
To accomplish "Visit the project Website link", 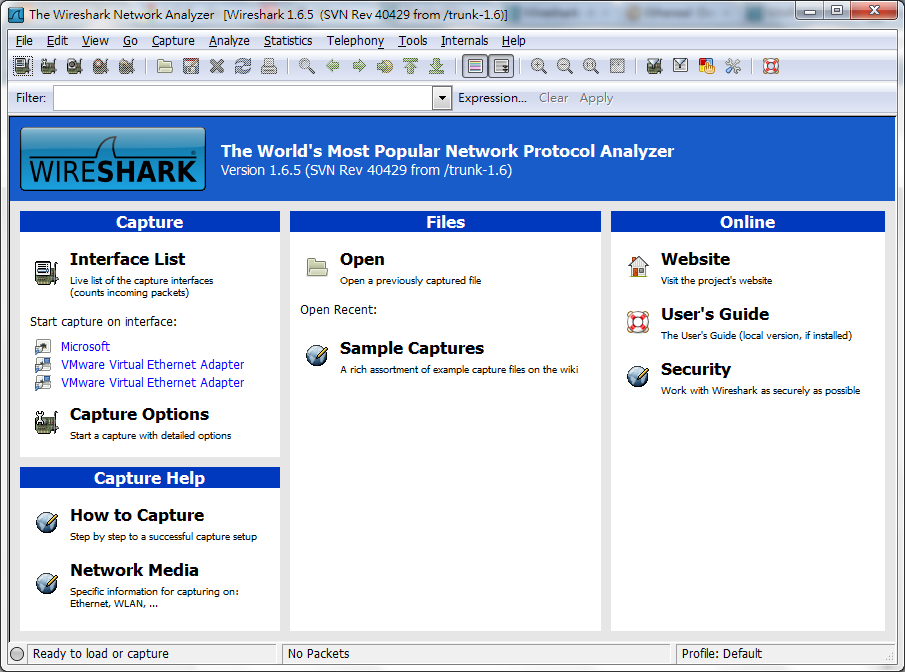I will point(695,259).
